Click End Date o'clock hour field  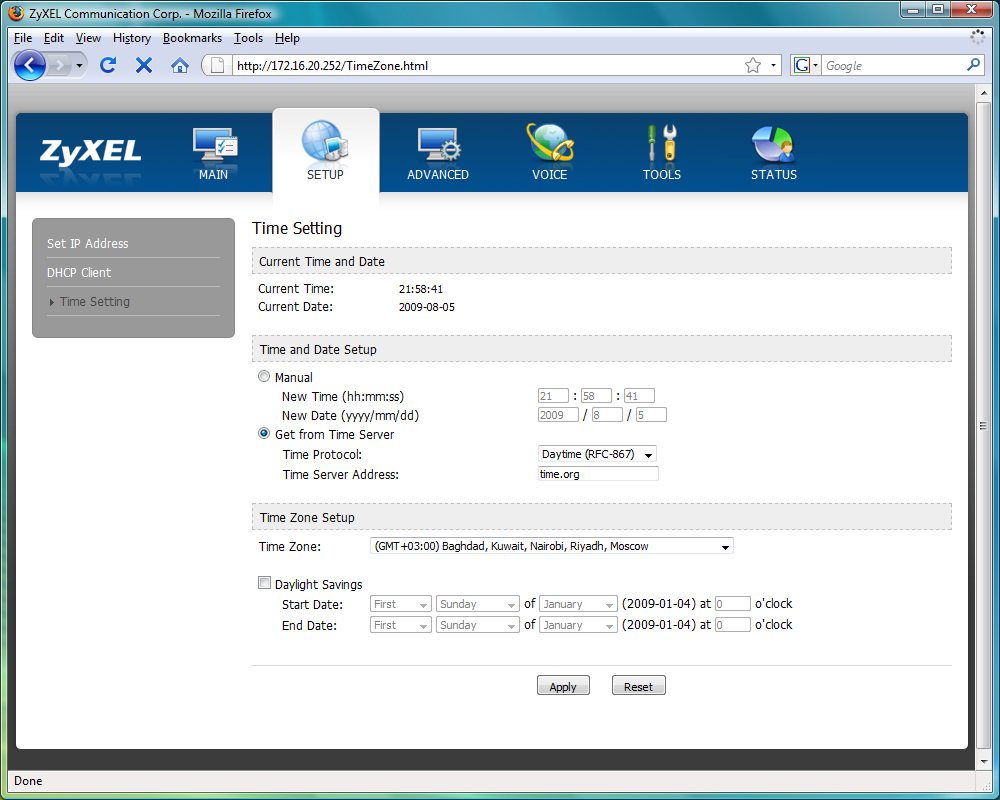732,625
